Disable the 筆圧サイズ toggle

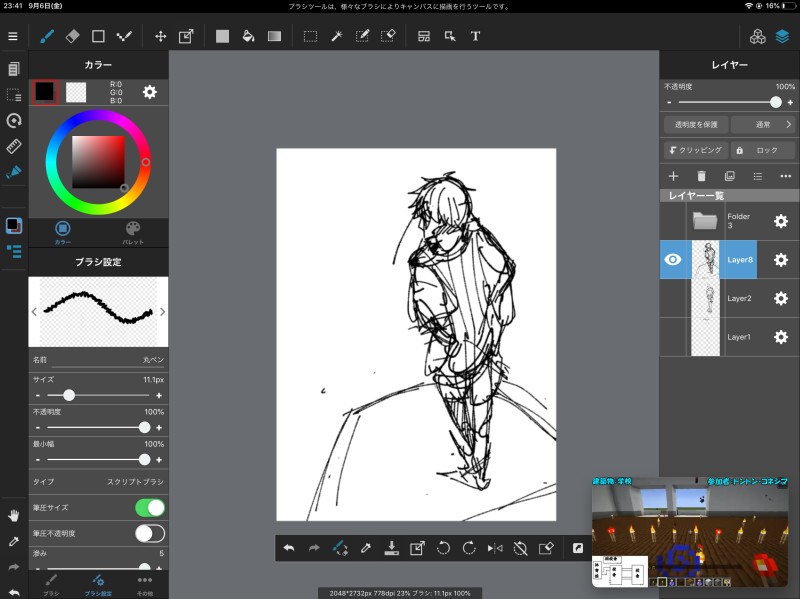(x=149, y=508)
